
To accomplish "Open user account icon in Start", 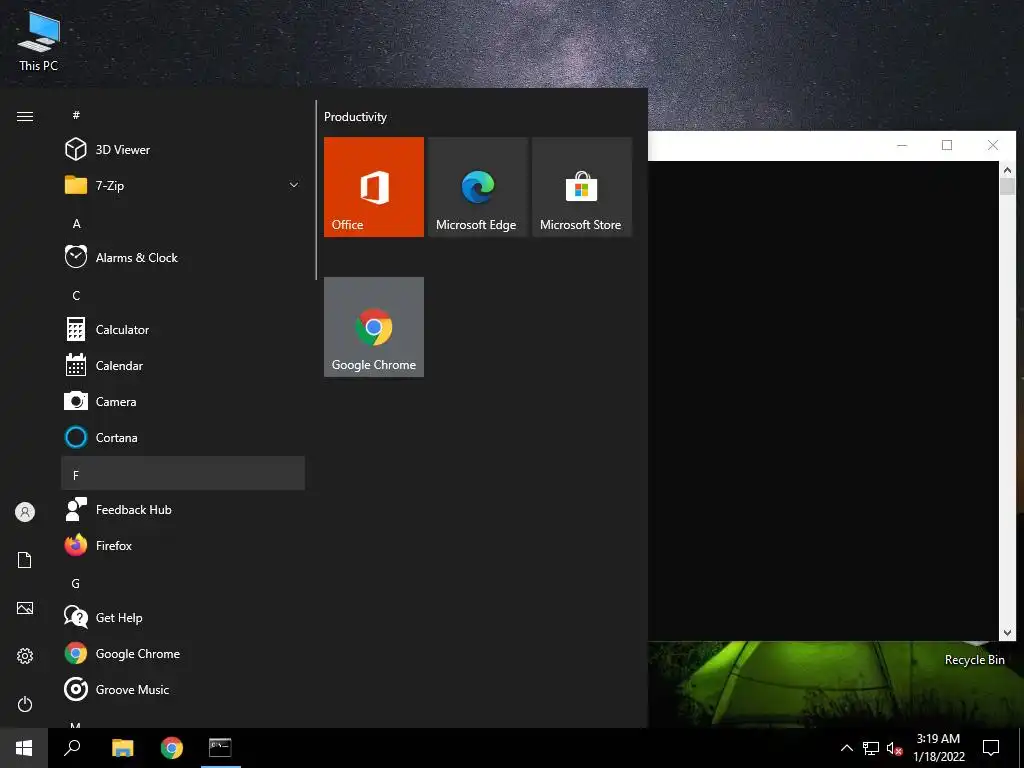I will pos(25,512).
